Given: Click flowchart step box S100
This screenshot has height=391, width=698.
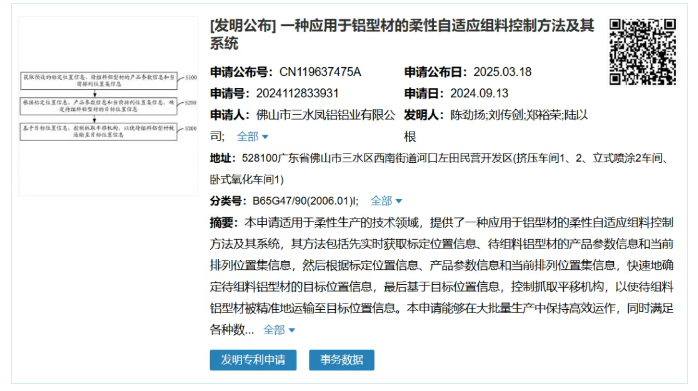Looking at the screenshot, I should pos(99,81).
